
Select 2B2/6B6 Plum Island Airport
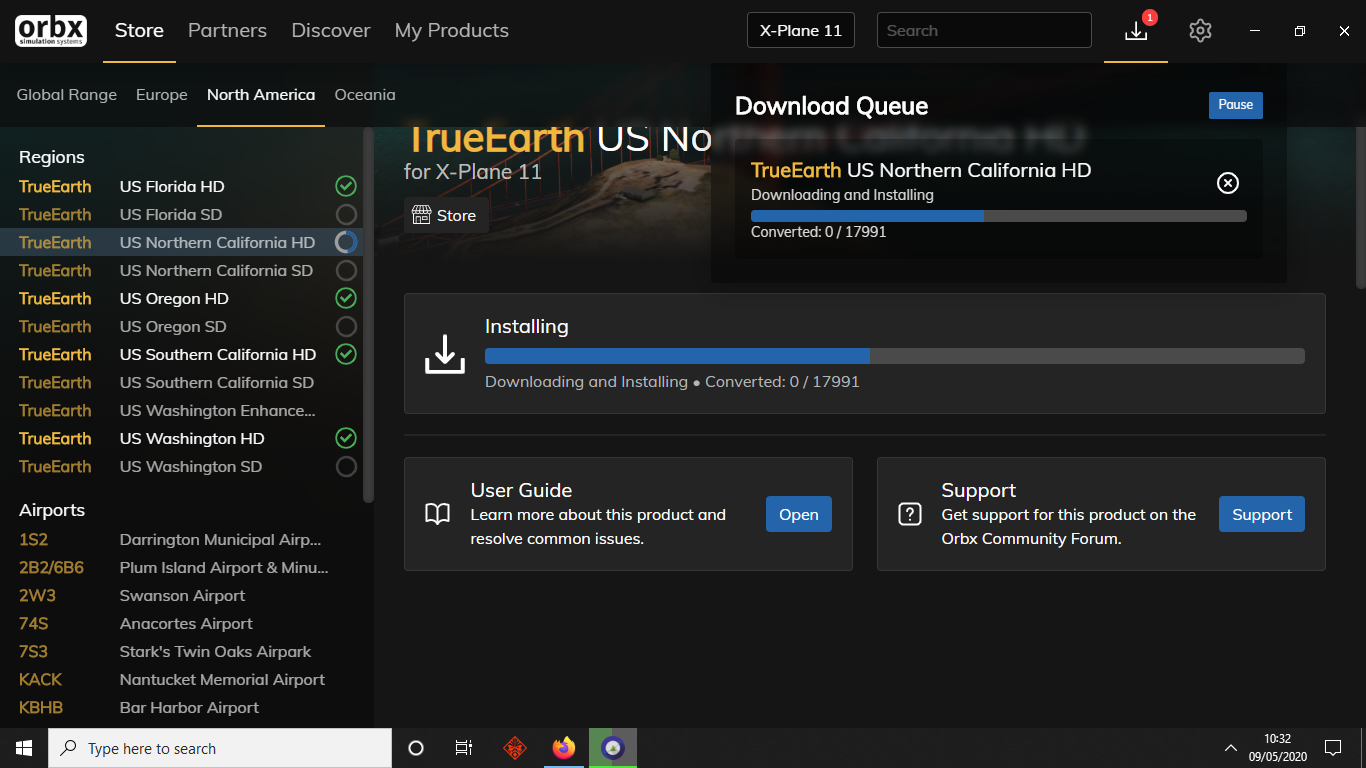point(180,567)
